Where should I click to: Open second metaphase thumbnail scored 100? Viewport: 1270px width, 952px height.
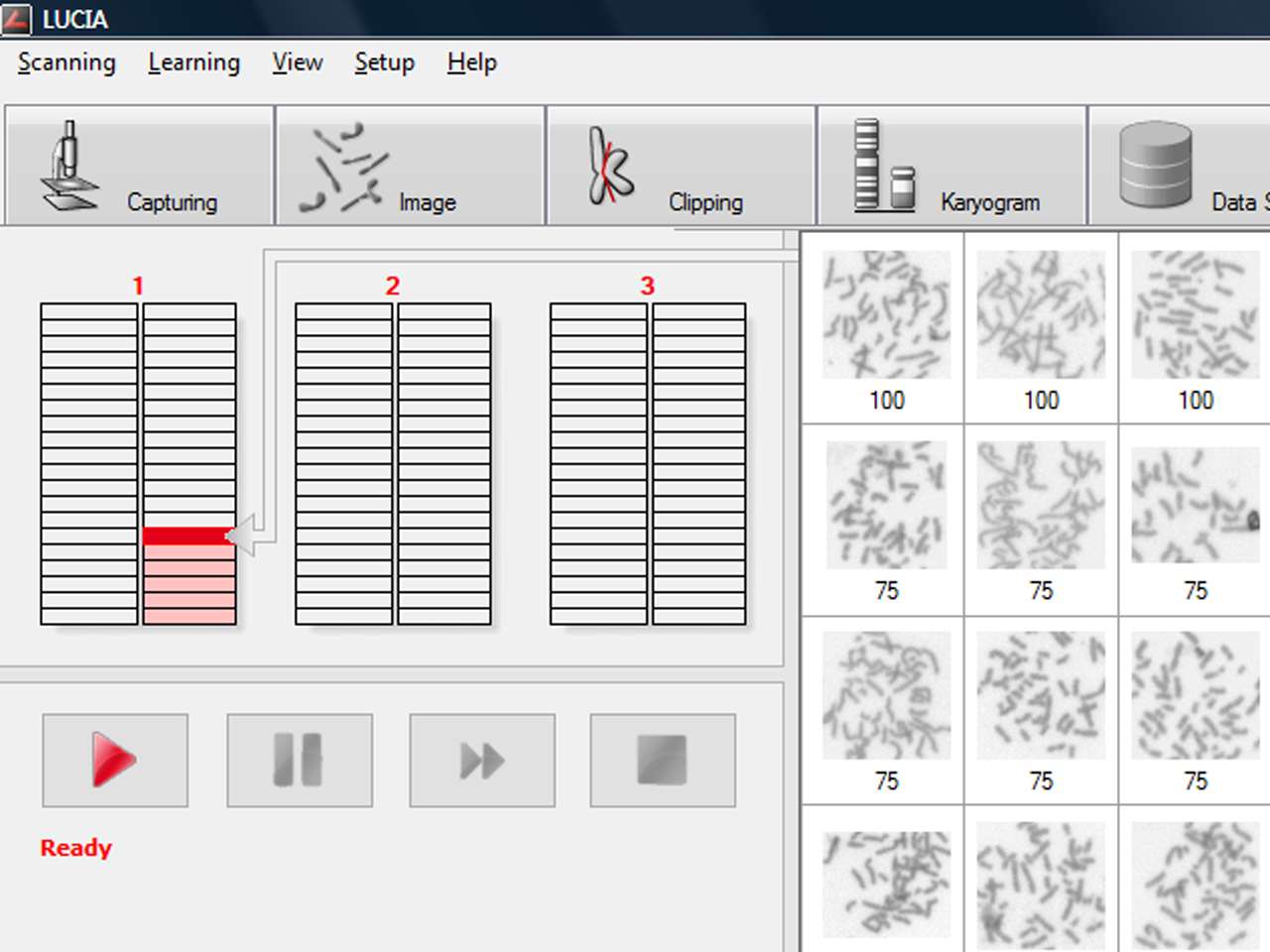tap(1041, 314)
